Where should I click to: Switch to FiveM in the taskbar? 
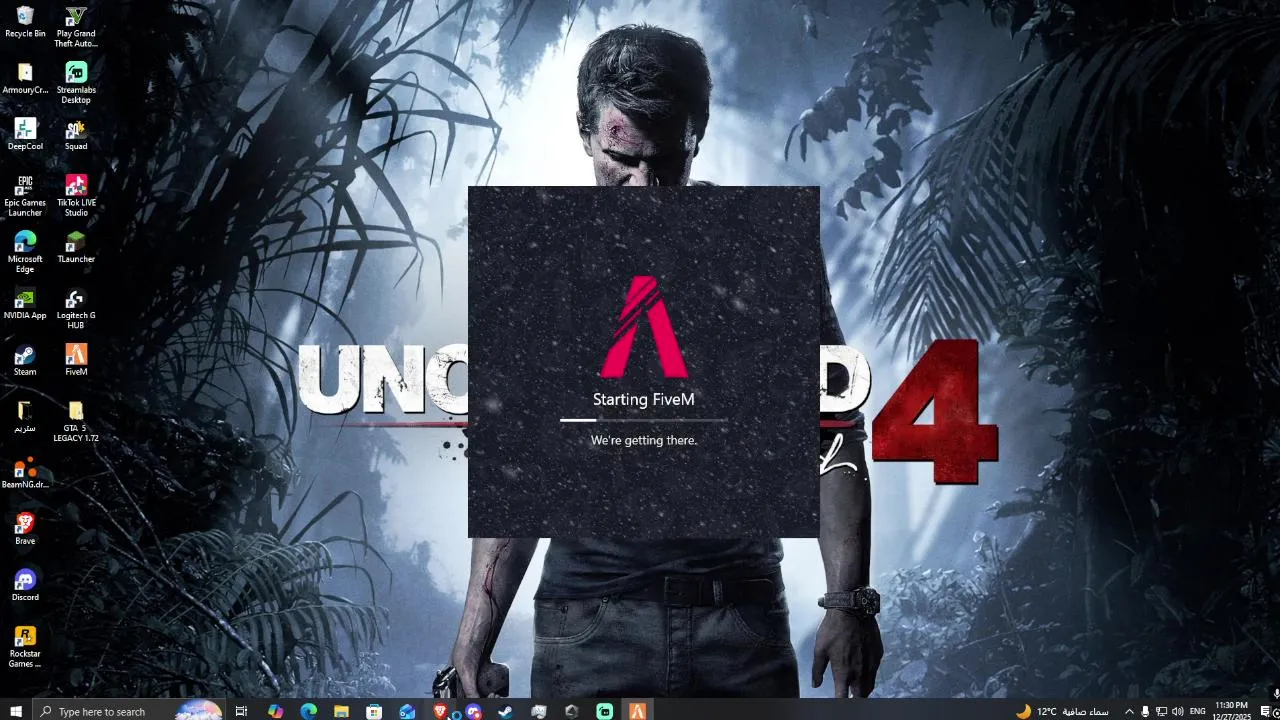(638, 711)
